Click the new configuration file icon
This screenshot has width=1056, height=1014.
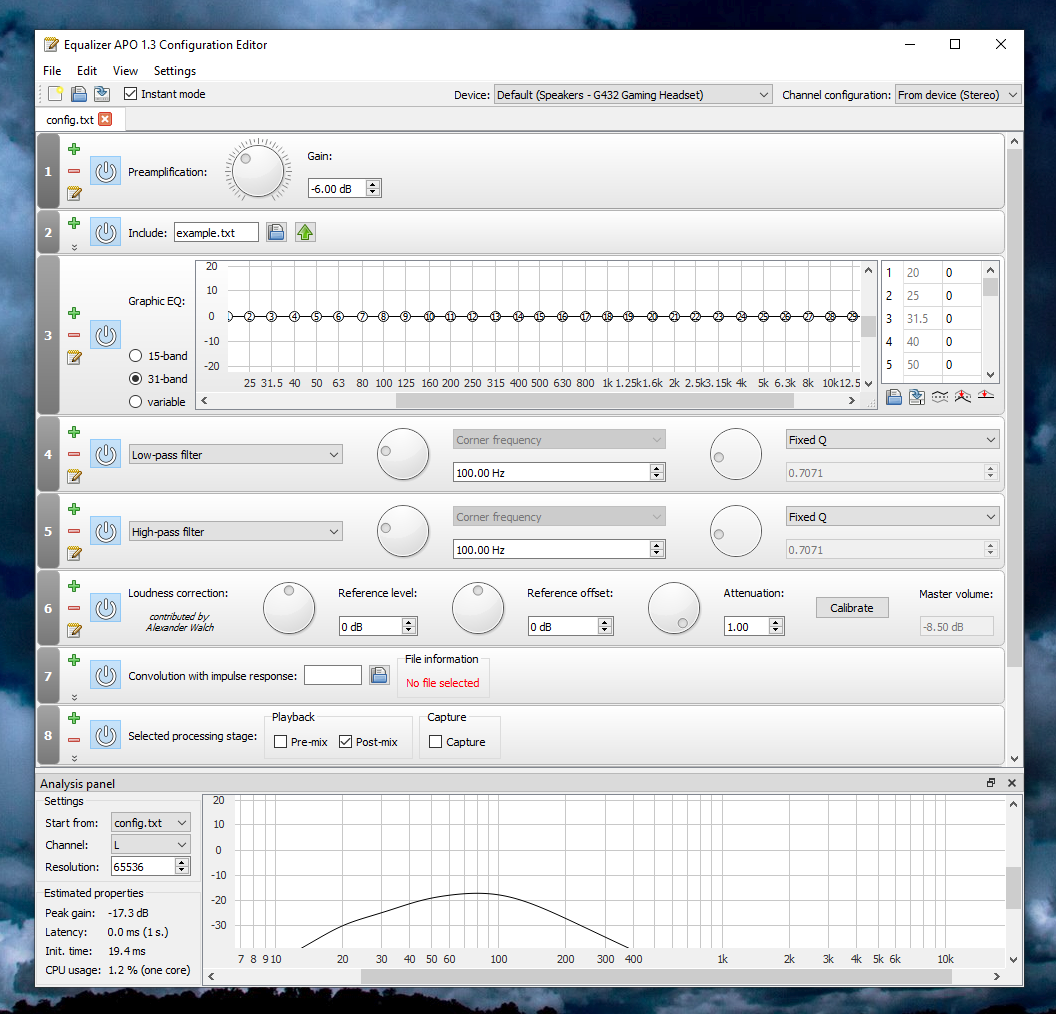coord(56,94)
